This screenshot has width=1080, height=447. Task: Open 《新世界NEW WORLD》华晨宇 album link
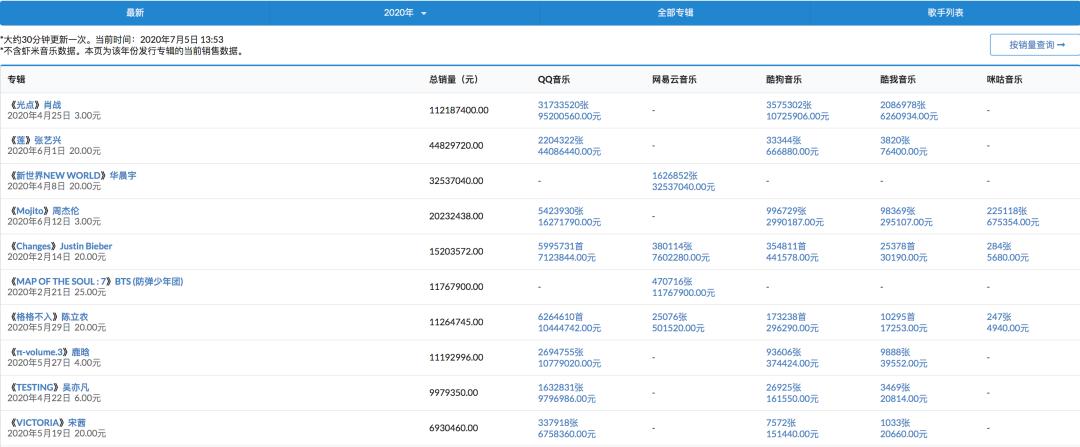72,176
